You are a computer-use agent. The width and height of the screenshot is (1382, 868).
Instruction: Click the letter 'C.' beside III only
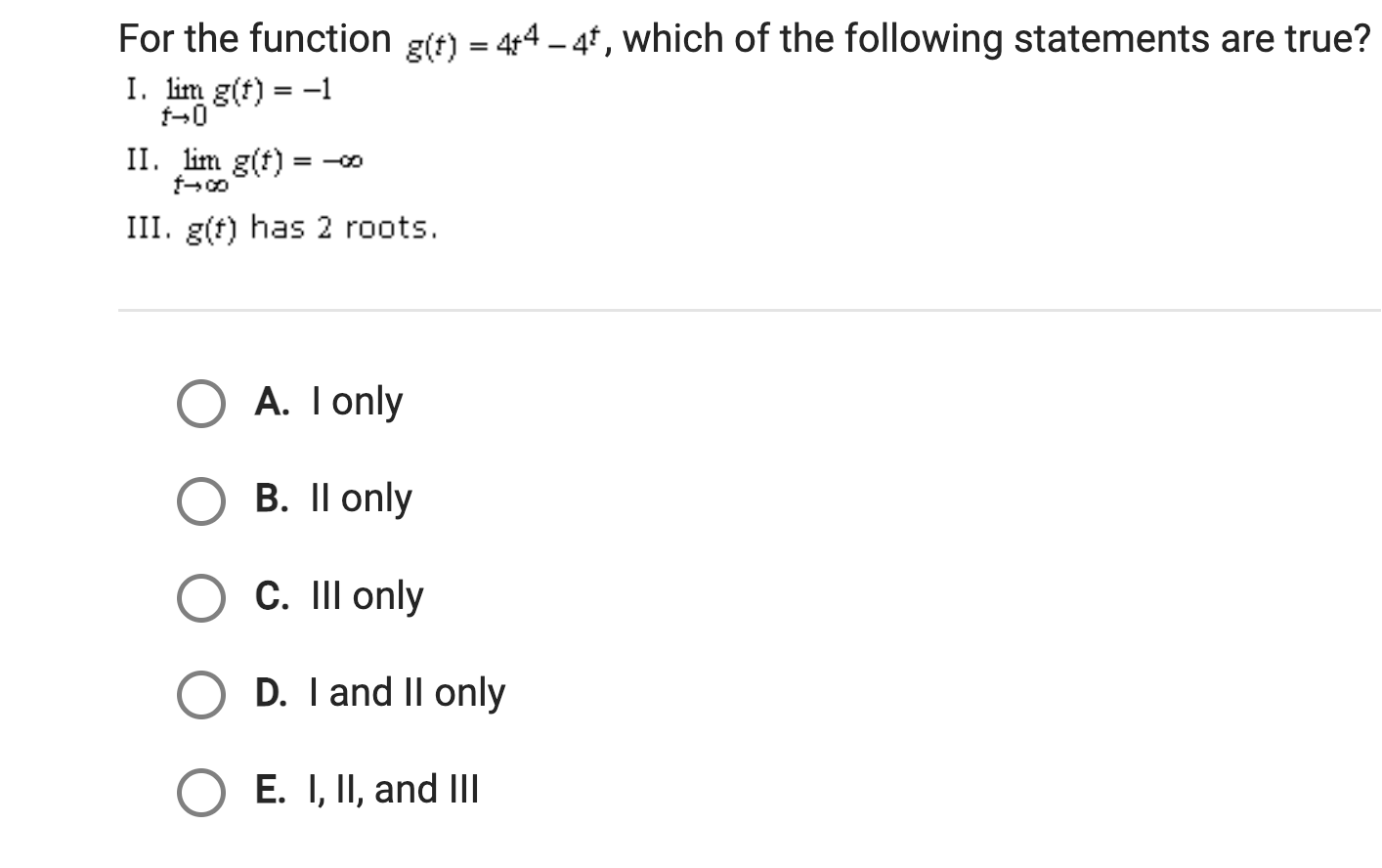point(272,596)
